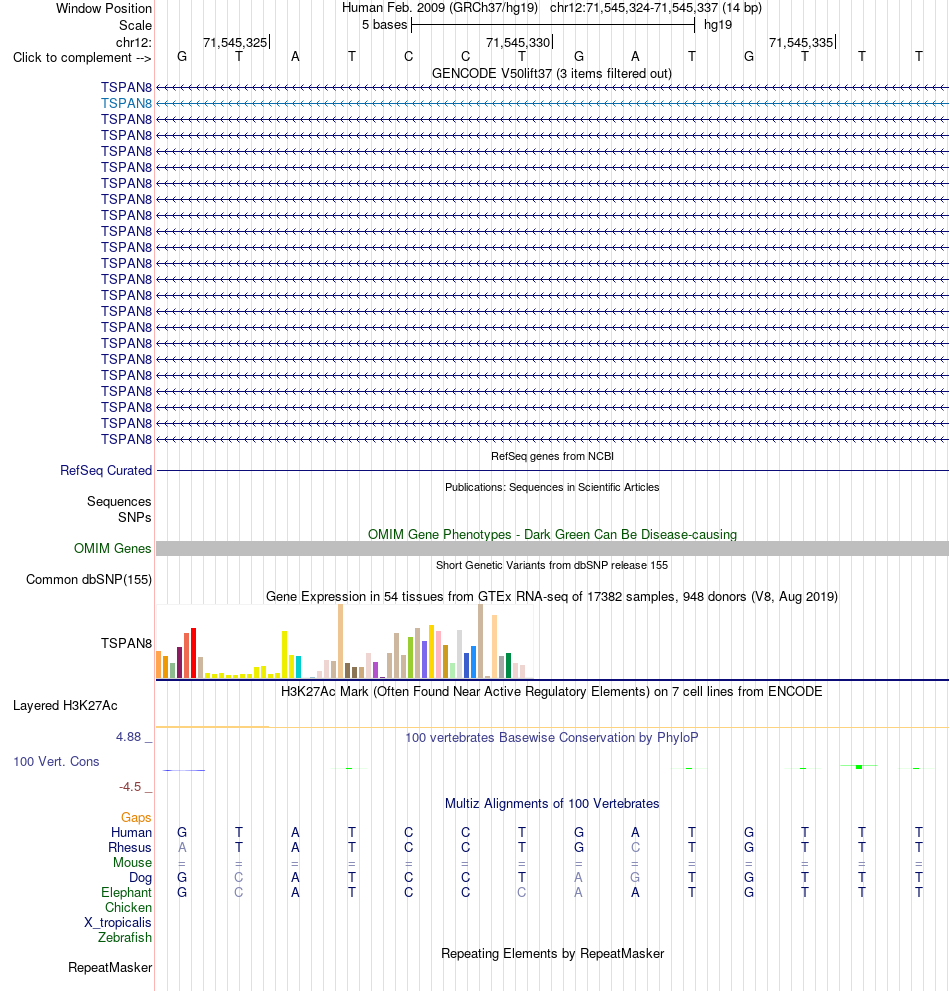Open the RefSeq Curated track label
950x991 pixels.
106,470
